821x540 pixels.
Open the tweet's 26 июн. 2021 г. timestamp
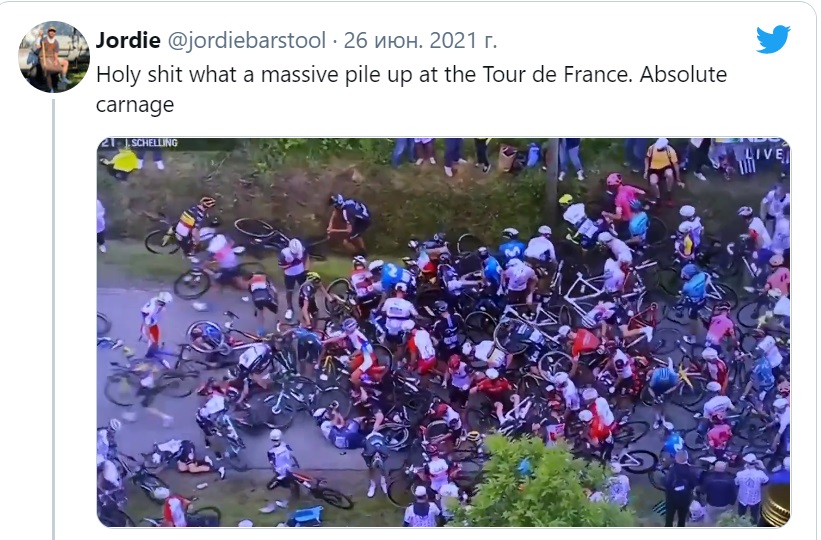pyautogui.click(x=420, y=40)
